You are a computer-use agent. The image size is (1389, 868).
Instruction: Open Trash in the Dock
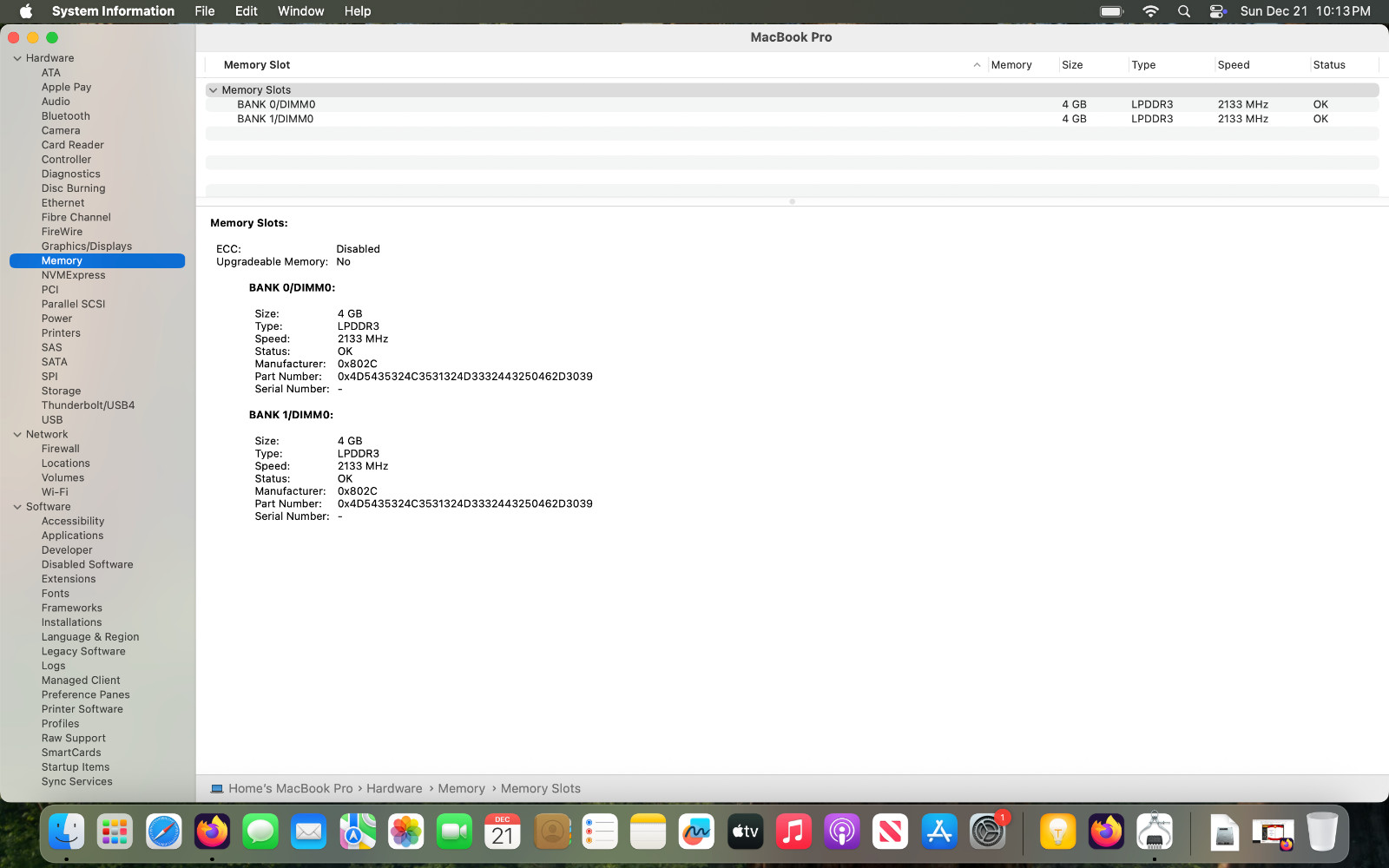1322,832
